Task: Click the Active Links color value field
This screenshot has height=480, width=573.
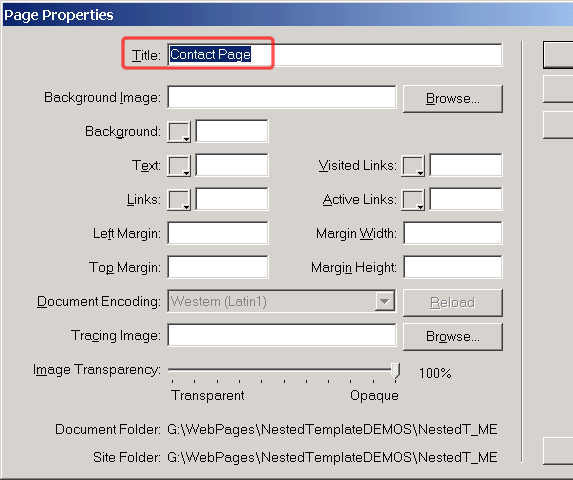Action: [x=466, y=199]
